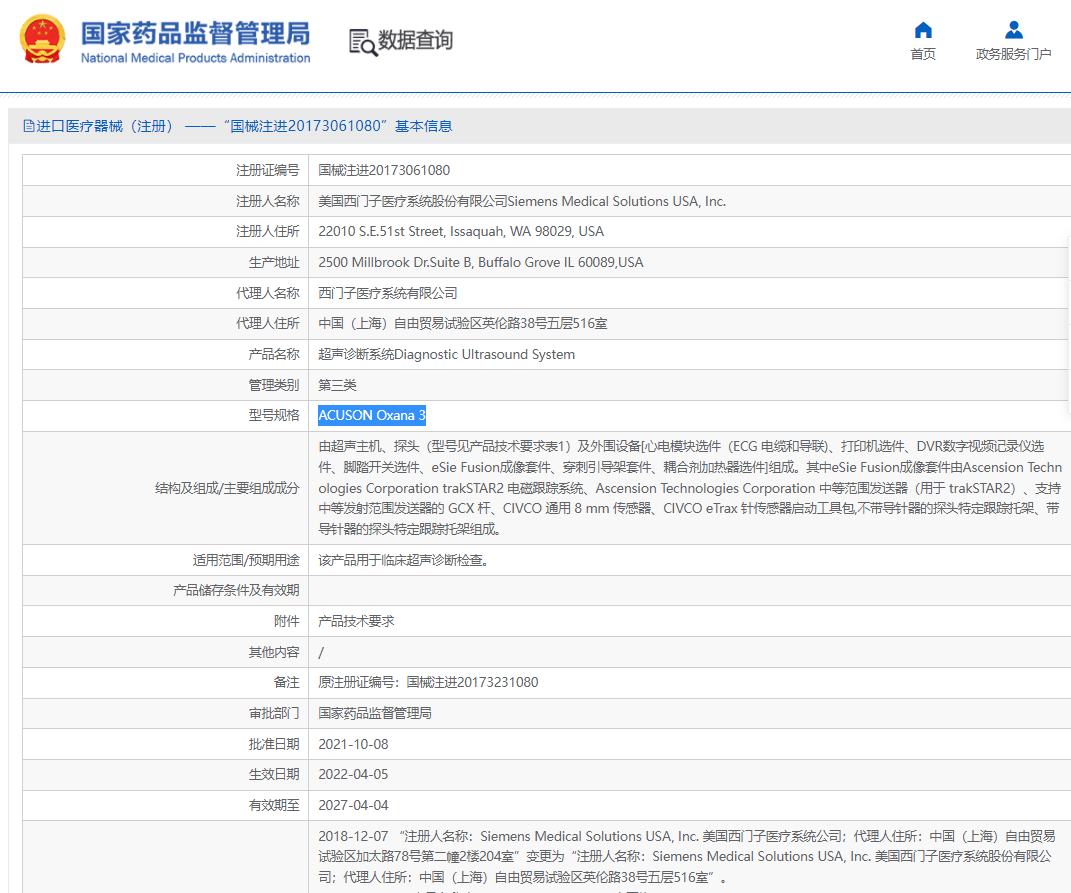Click the data query magnifier icon
The image size is (1071, 893).
[363, 42]
